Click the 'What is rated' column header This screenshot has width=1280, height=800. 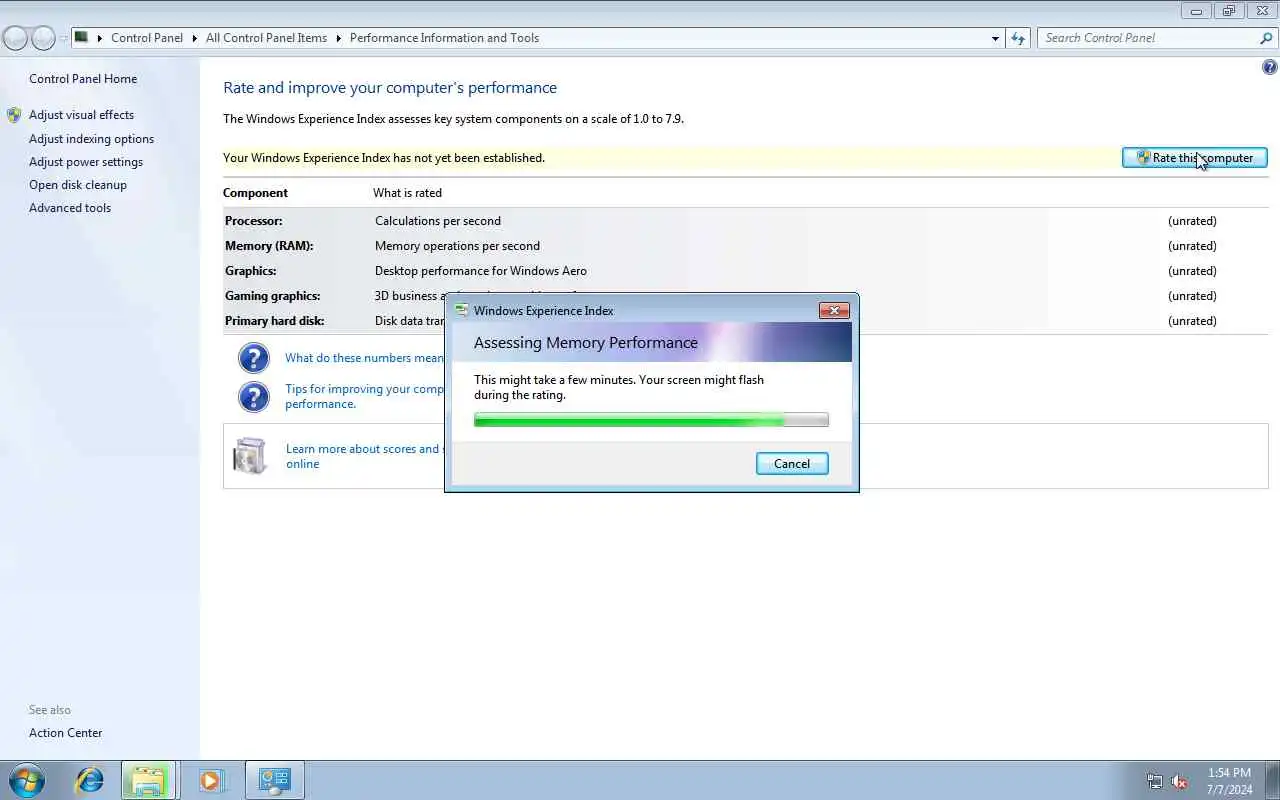click(407, 193)
